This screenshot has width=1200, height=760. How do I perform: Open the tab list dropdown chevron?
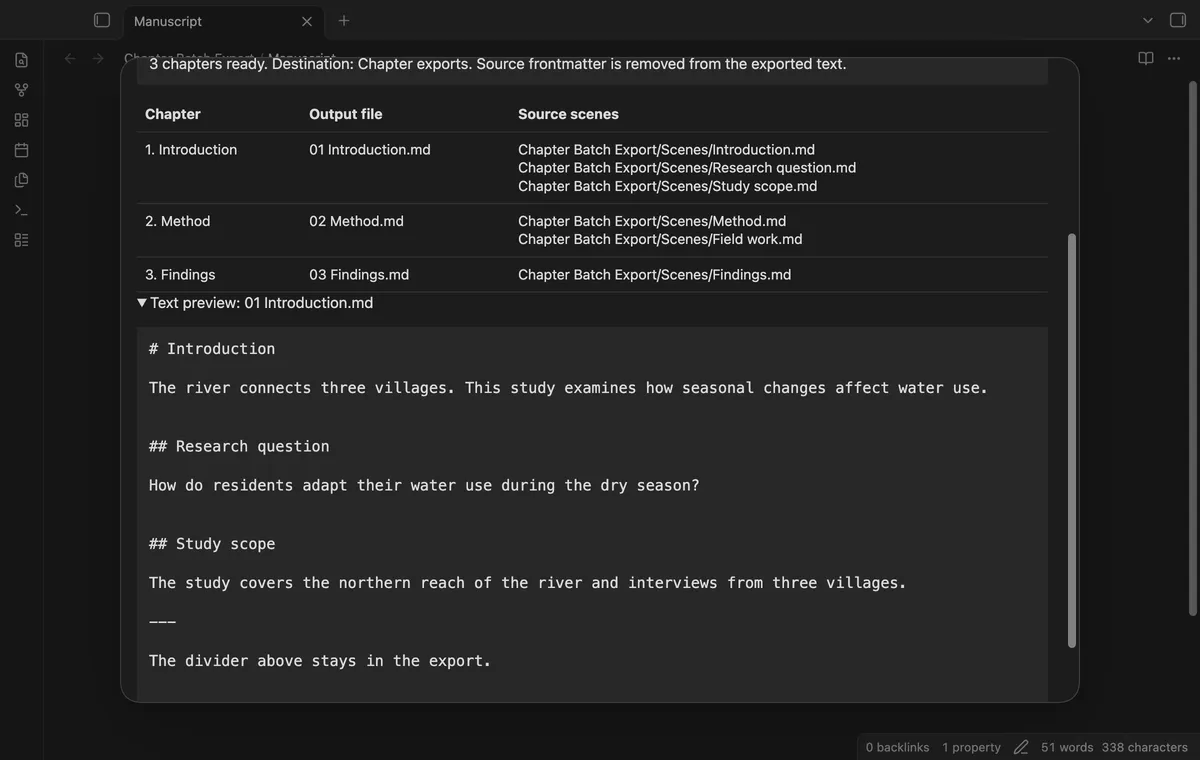(1148, 20)
